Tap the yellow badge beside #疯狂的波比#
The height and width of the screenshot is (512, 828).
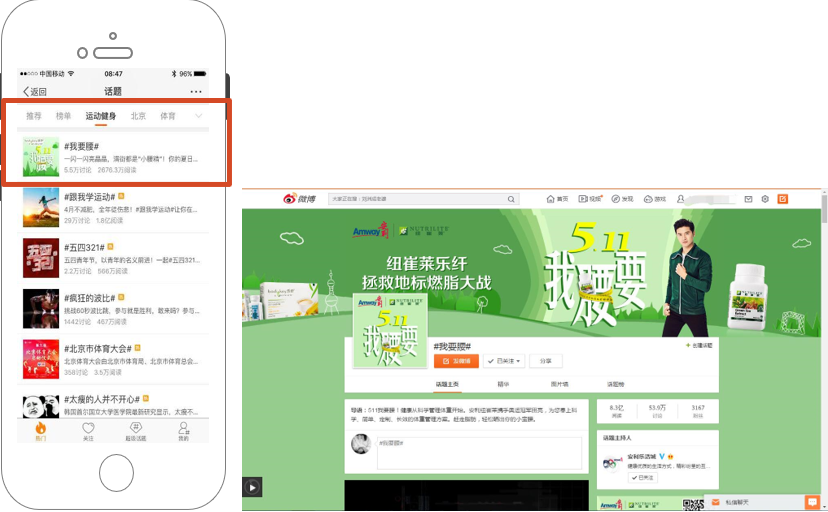click(121, 297)
